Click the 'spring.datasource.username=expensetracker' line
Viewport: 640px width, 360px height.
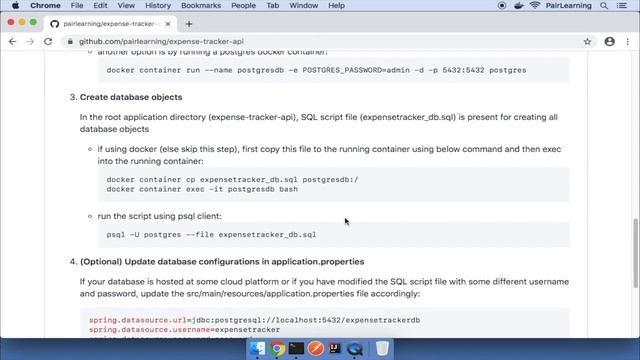(x=184, y=329)
